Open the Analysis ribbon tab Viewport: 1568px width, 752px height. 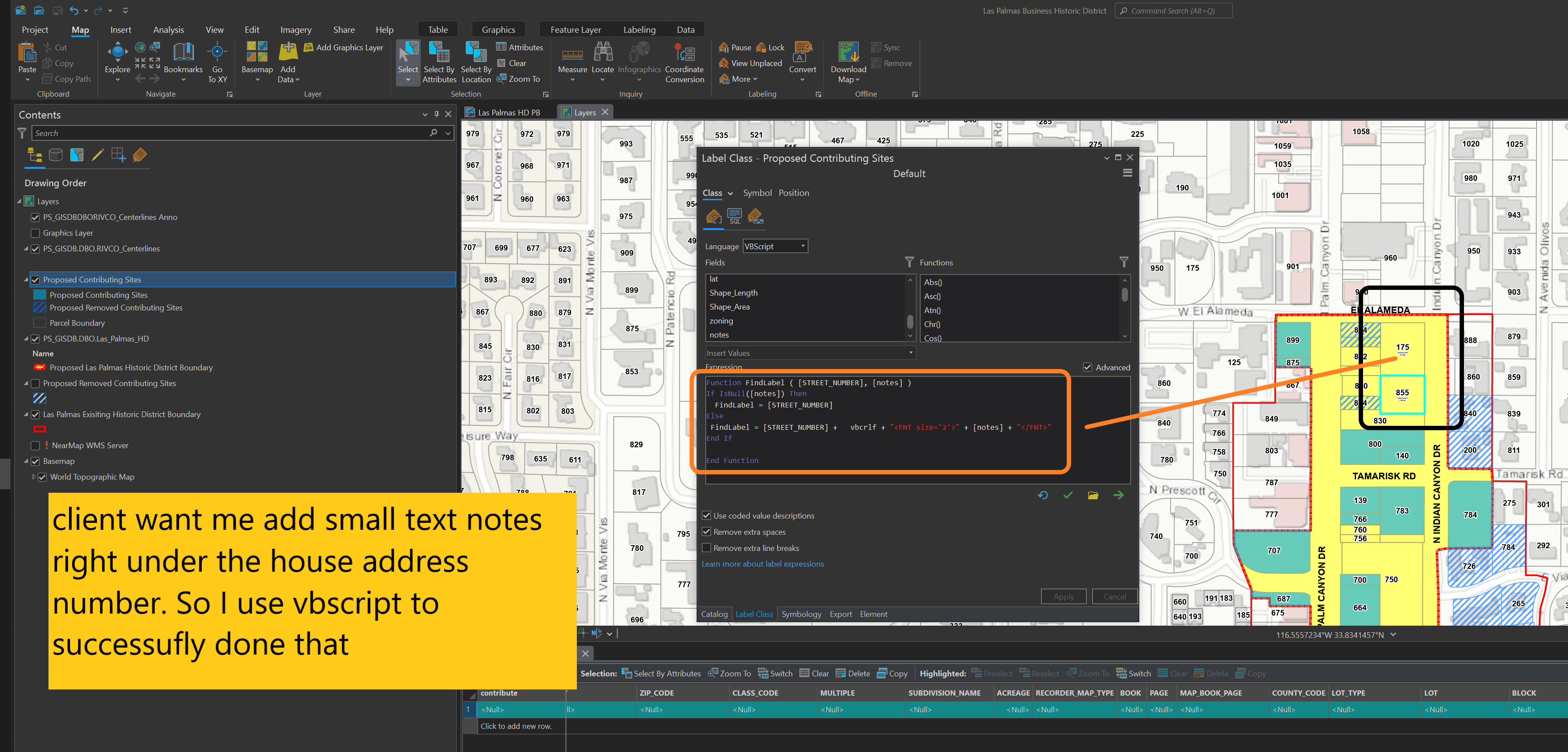(168, 30)
